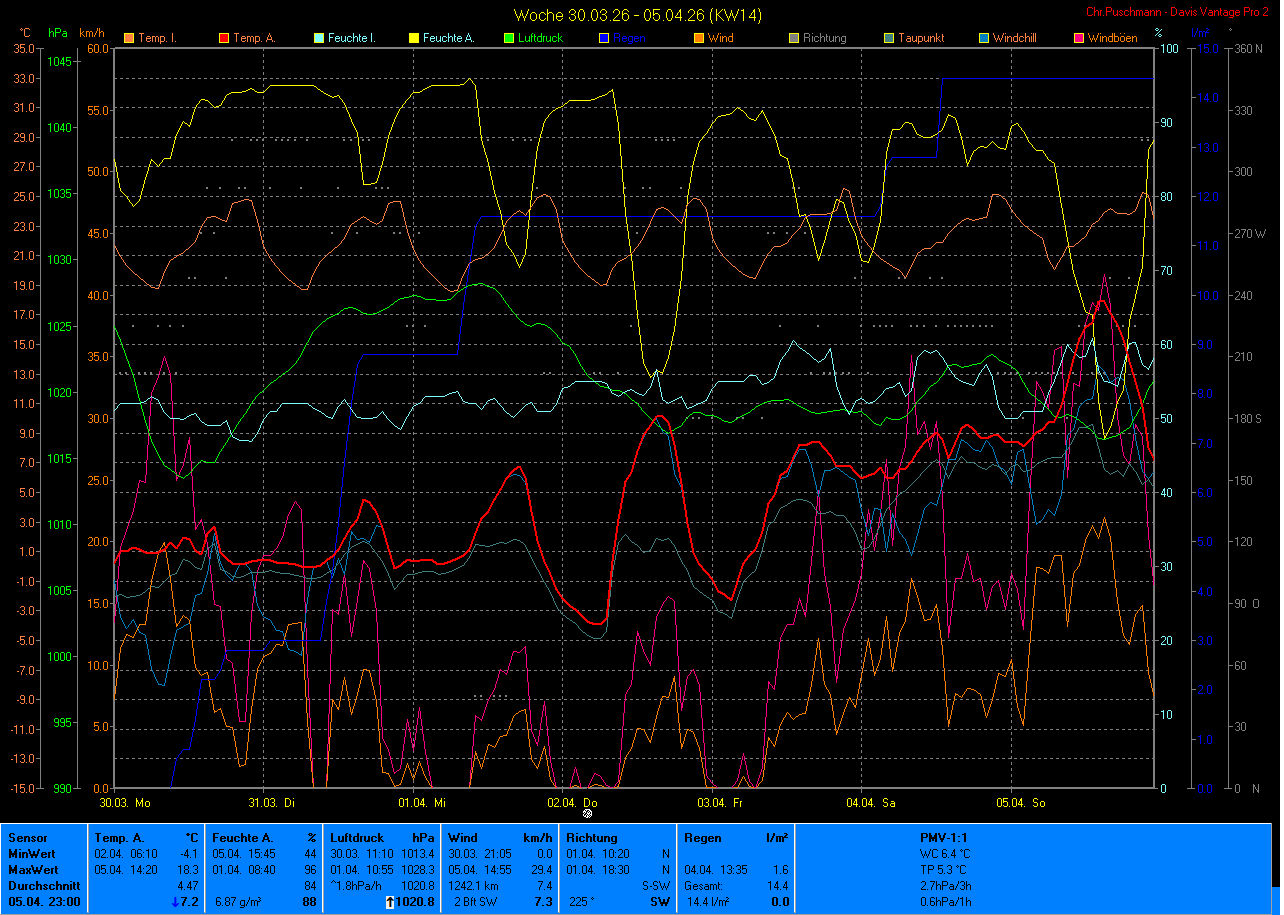
Task: Click the upward pressure trend arrow icon
Action: (x=390, y=903)
